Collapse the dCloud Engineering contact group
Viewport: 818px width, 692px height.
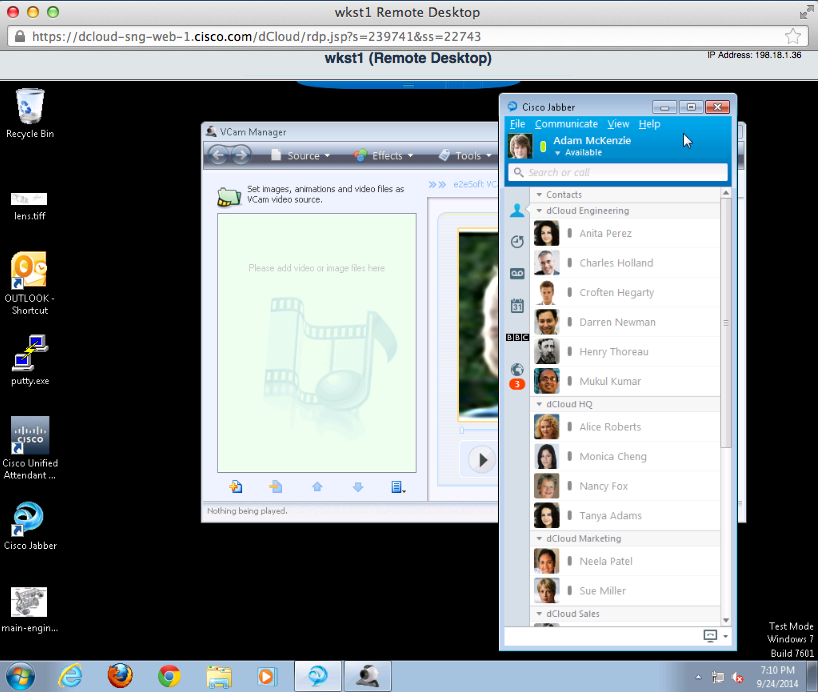(538, 211)
